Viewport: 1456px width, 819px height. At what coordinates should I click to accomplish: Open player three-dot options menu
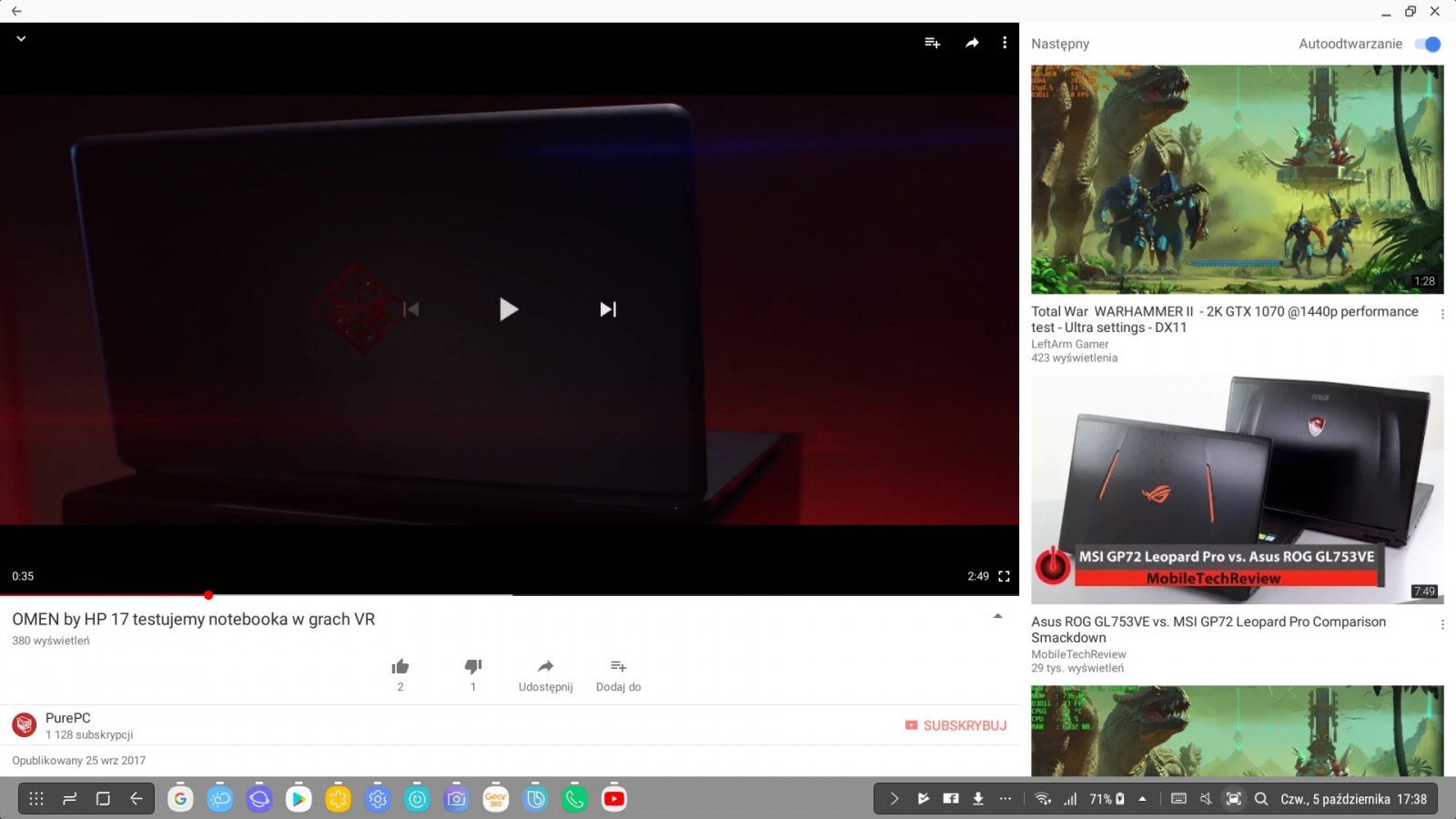click(1005, 43)
